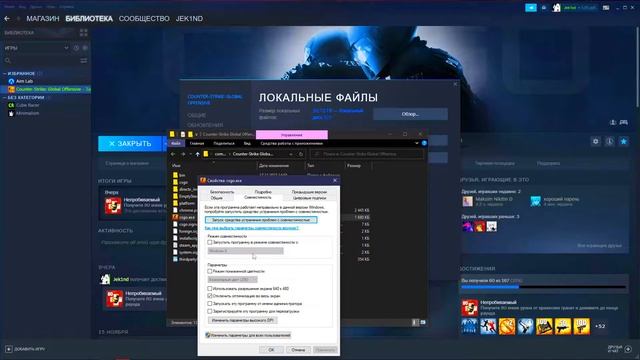Toggle disable fullscreen optimizations checkbox
The image size is (640, 360).
click(x=210, y=296)
